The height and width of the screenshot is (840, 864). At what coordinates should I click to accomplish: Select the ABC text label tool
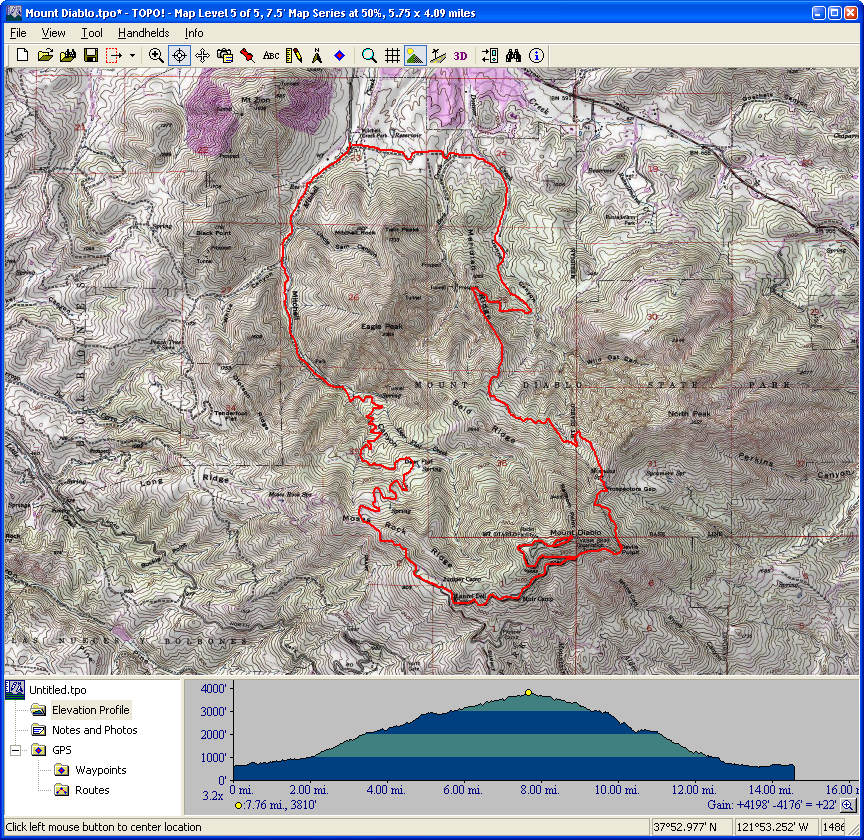271,56
